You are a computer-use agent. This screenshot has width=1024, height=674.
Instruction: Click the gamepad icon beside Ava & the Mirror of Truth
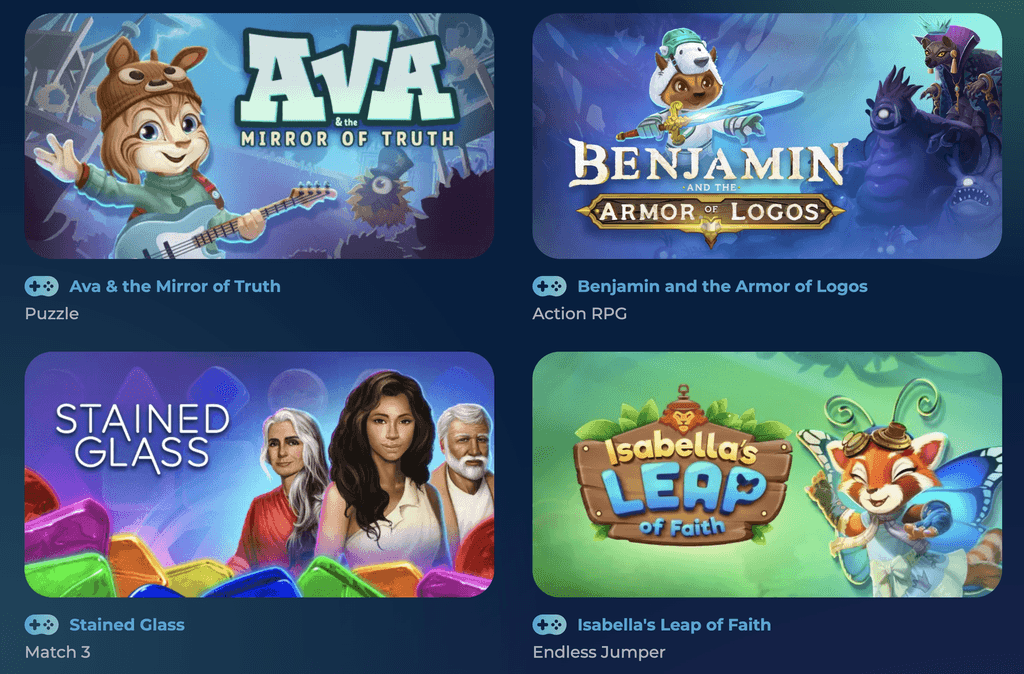[x=42, y=286]
